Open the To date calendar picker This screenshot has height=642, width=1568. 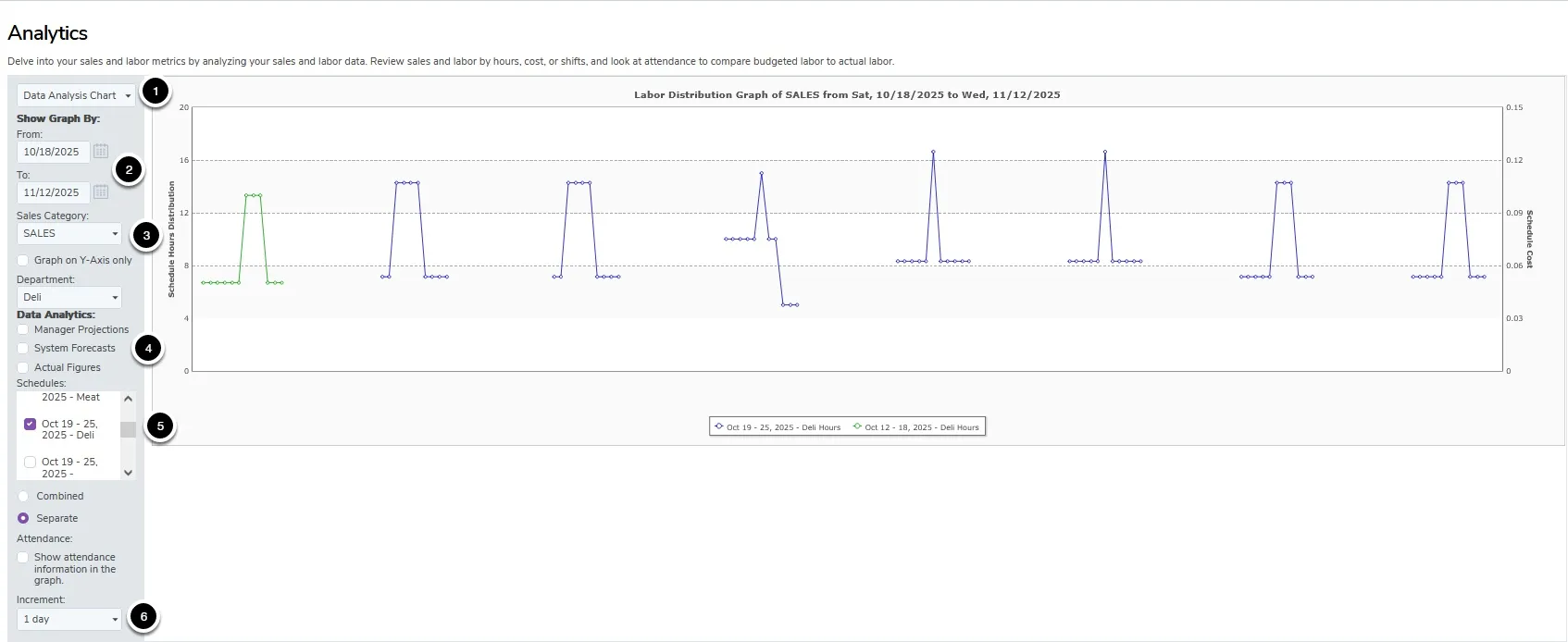[101, 191]
